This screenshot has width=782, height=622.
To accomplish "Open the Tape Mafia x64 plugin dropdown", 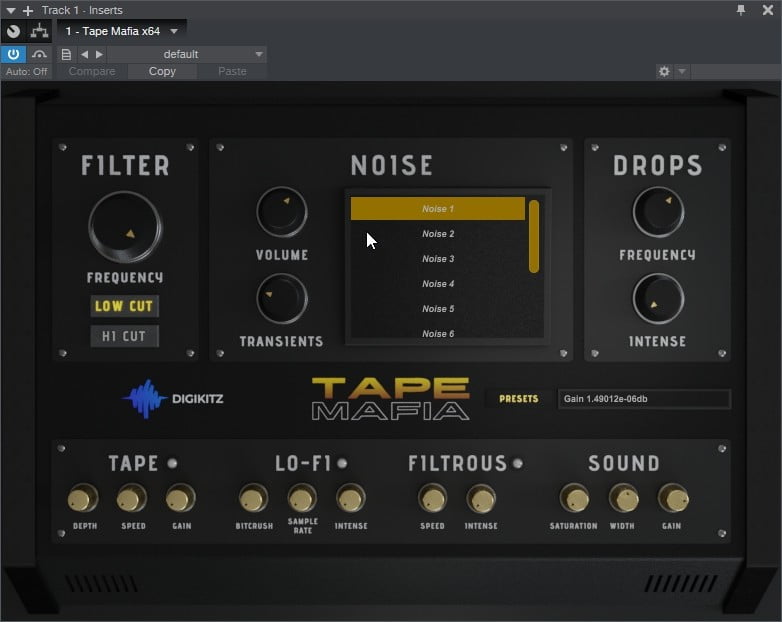I will click(122, 31).
